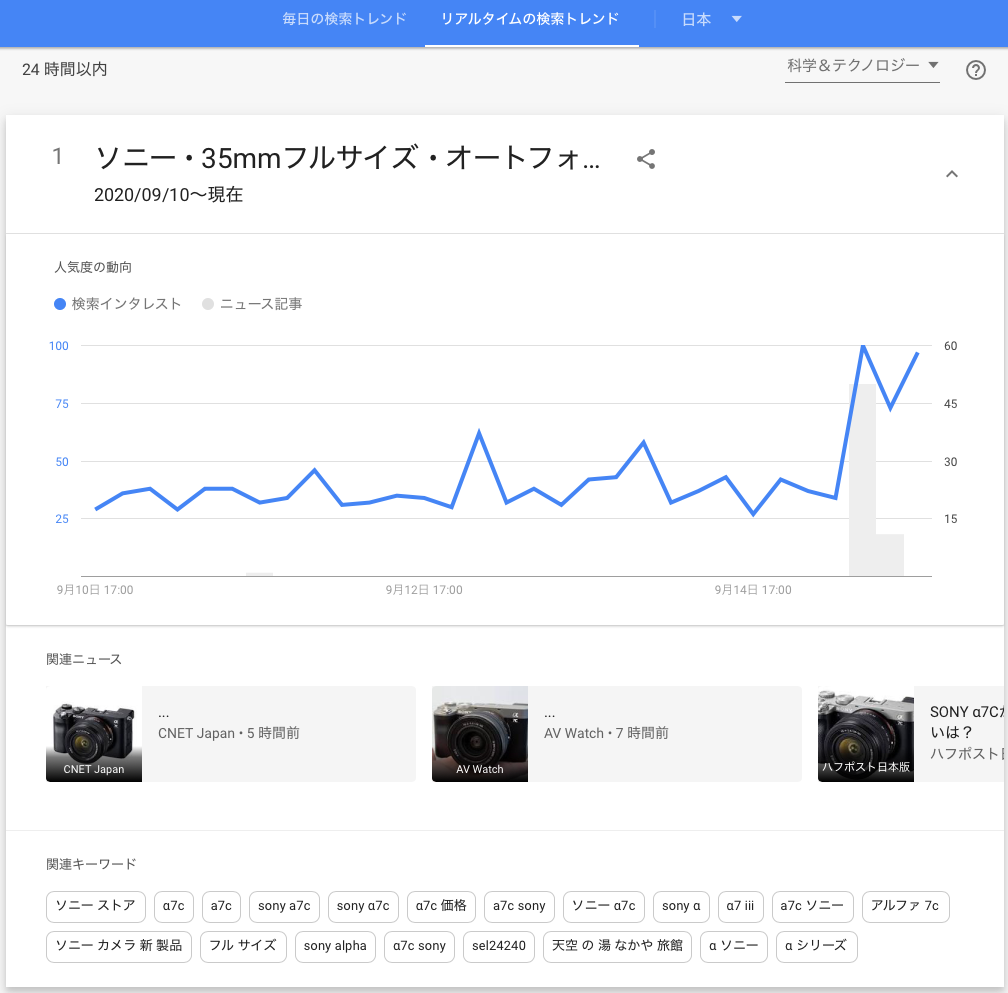1008x993 pixels.
Task: Click the ソニー・35mmフルサイズ trend title
Action: (348, 158)
